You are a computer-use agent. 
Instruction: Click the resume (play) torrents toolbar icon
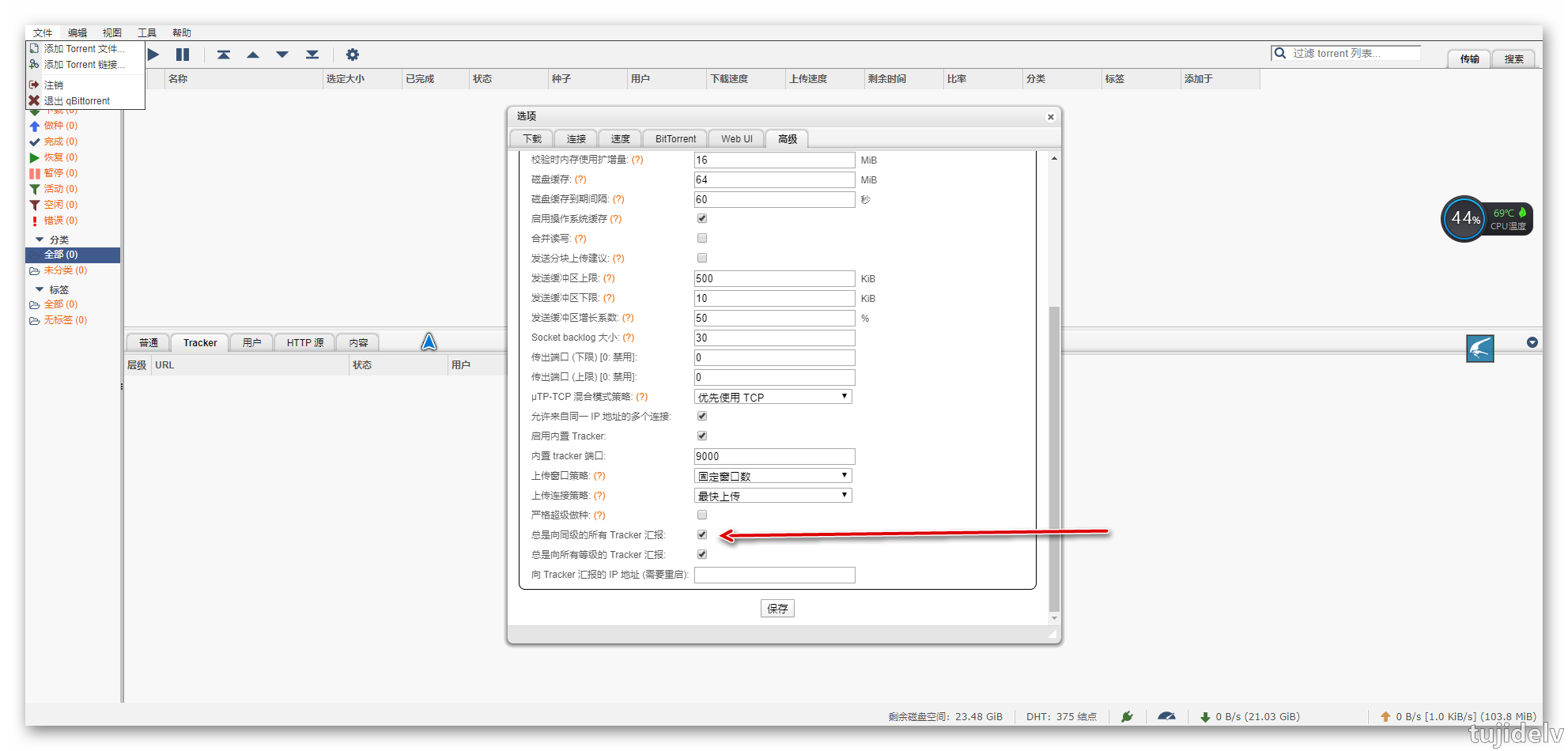153,55
